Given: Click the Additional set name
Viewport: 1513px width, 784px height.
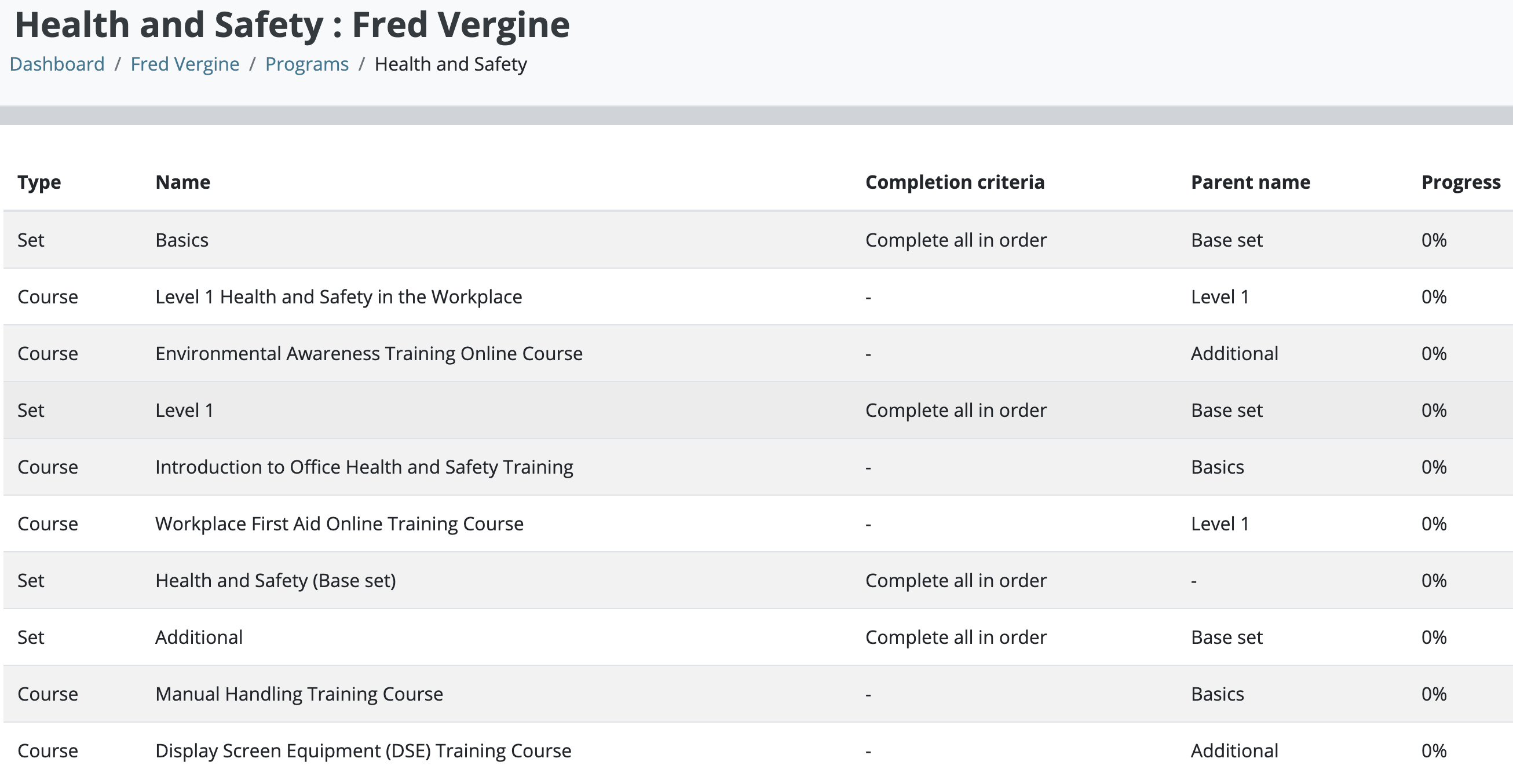Looking at the screenshot, I should (x=199, y=638).
